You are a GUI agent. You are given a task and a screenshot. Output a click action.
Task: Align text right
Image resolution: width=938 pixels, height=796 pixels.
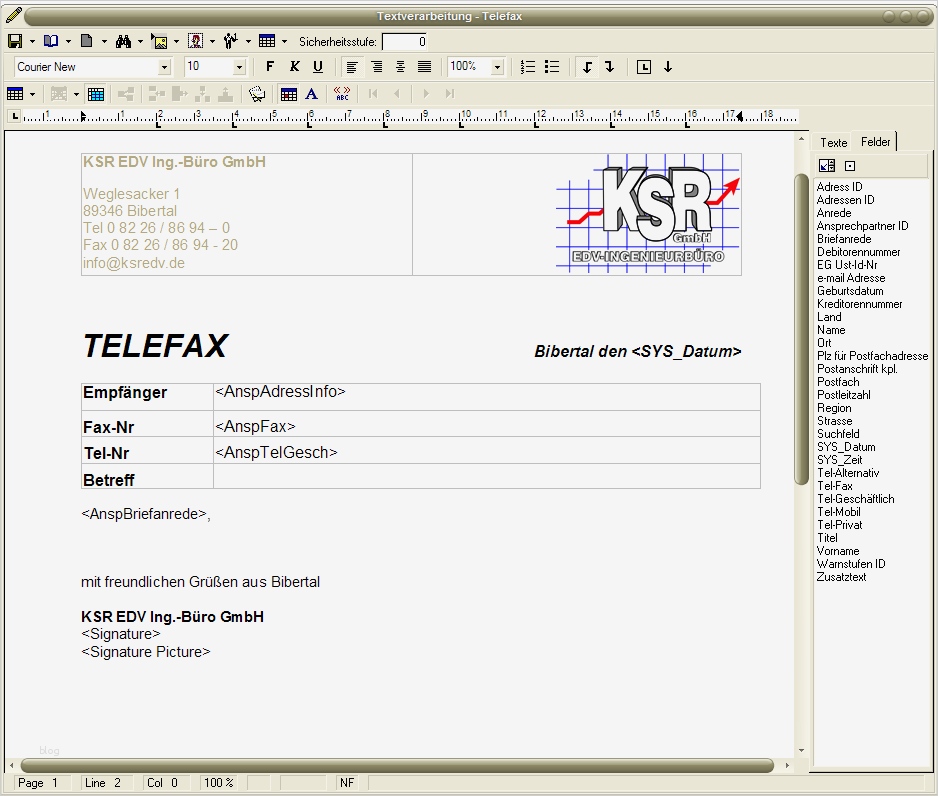point(376,66)
